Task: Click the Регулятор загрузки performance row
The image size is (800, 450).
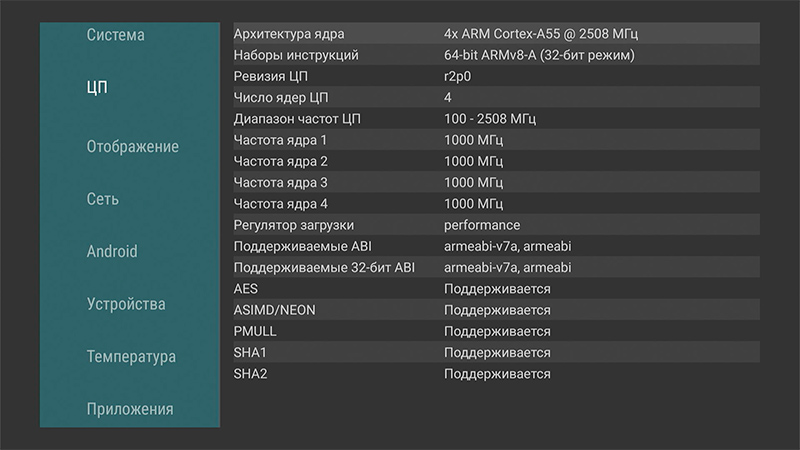Action: coord(495,225)
